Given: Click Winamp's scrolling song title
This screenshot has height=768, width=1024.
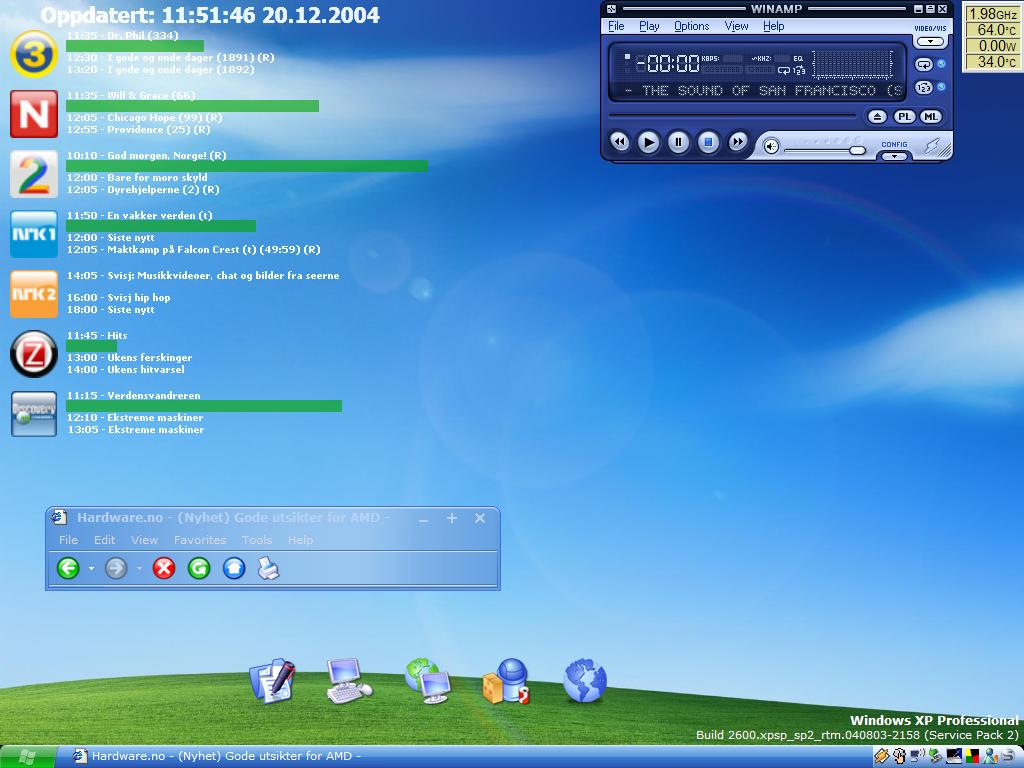Looking at the screenshot, I should coord(763,91).
